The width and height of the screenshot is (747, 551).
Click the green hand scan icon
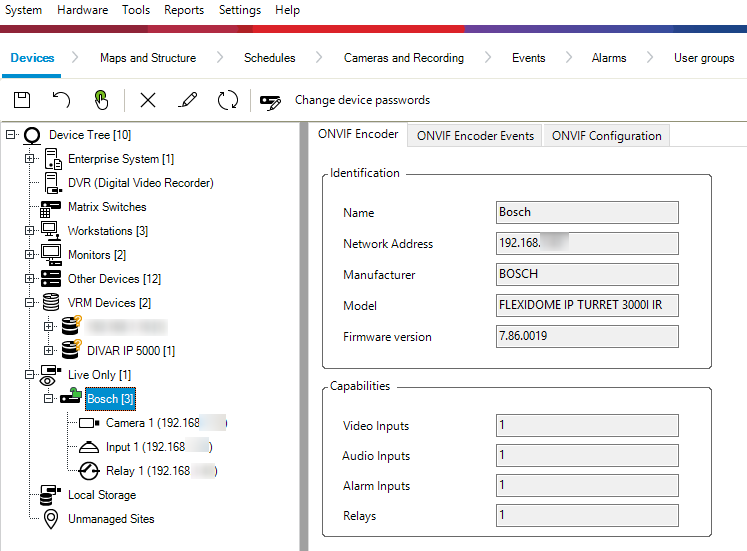pyautogui.click(x=101, y=100)
